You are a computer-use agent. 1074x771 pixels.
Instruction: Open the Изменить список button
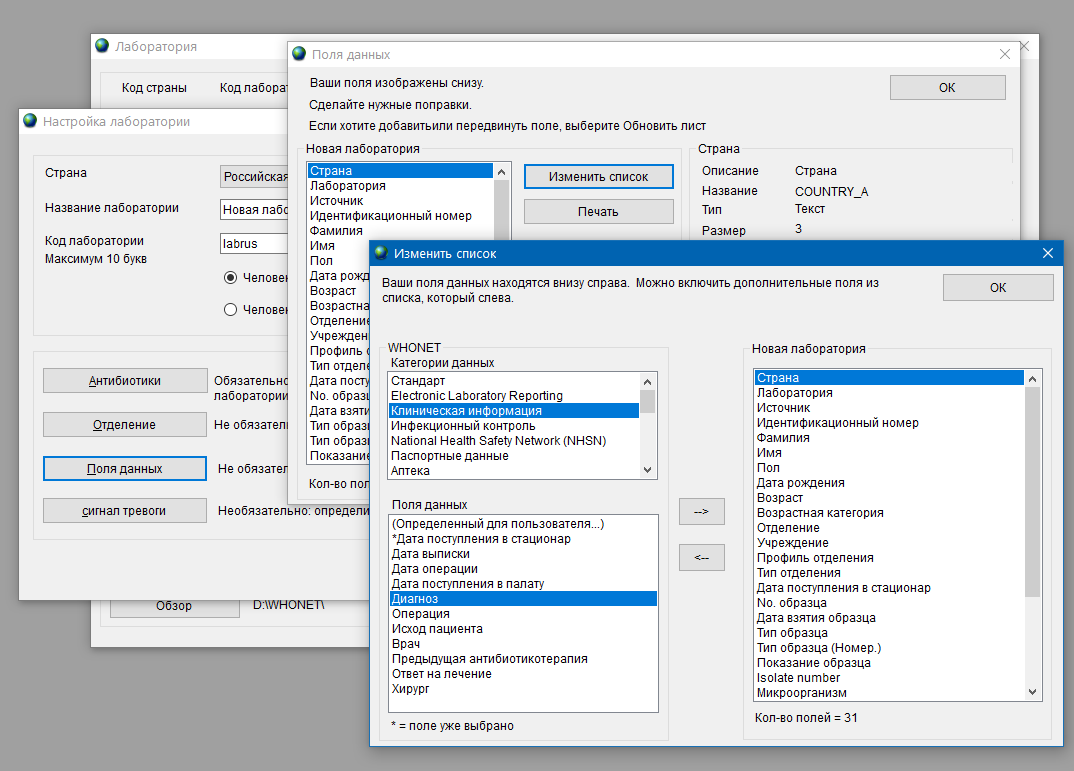pyautogui.click(x=599, y=177)
